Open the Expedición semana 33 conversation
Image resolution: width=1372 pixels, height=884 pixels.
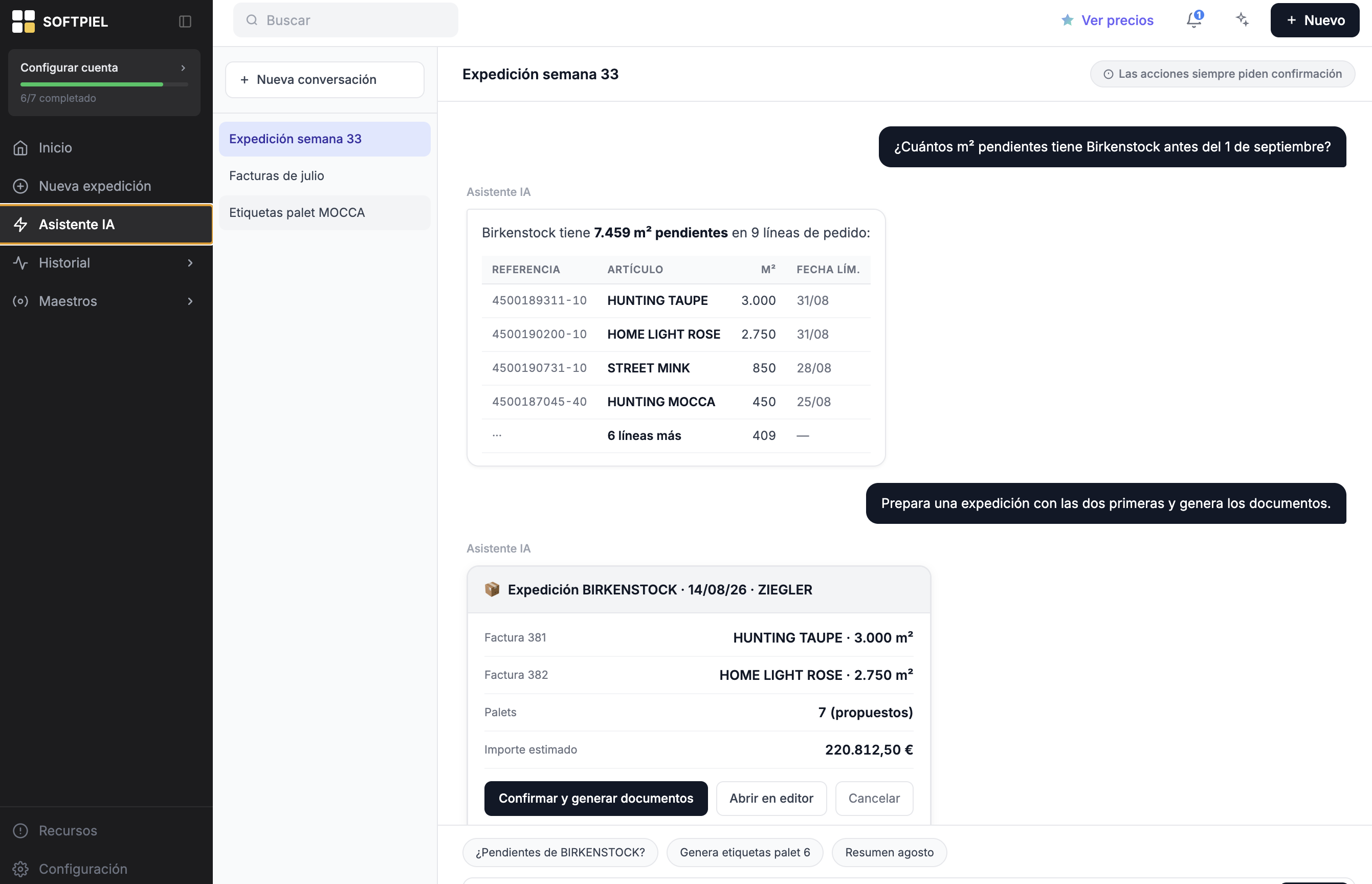(324, 139)
